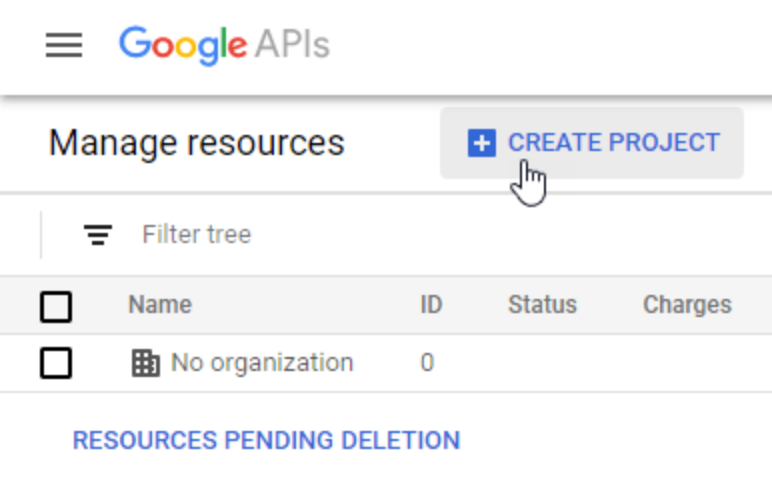Click the Status column header
The width and height of the screenshot is (772, 490).
pyautogui.click(x=542, y=305)
